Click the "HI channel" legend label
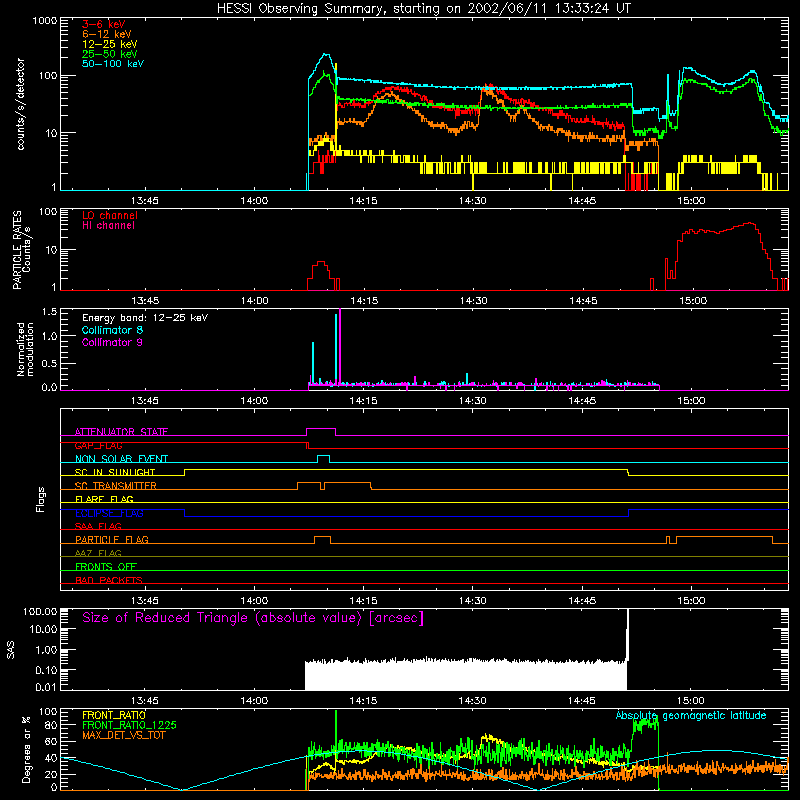The width and height of the screenshot is (800, 800). pyautogui.click(x=108, y=226)
